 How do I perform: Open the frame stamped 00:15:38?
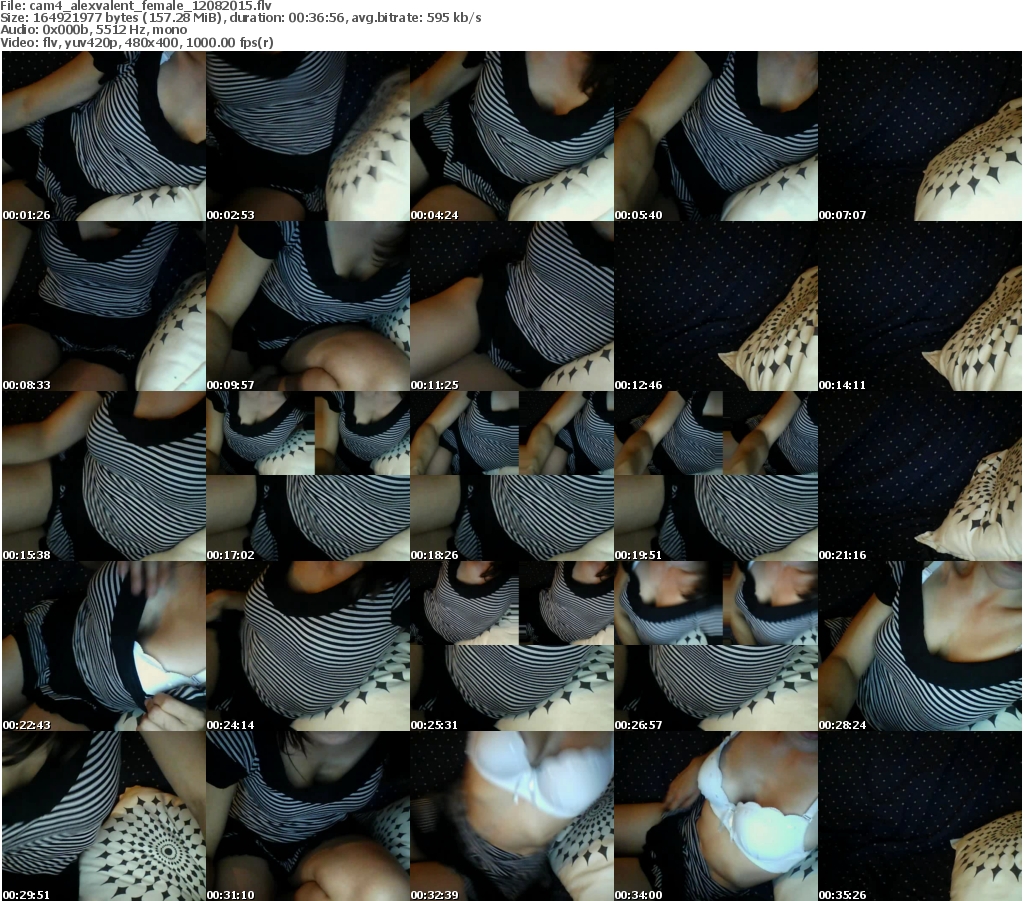click(104, 477)
